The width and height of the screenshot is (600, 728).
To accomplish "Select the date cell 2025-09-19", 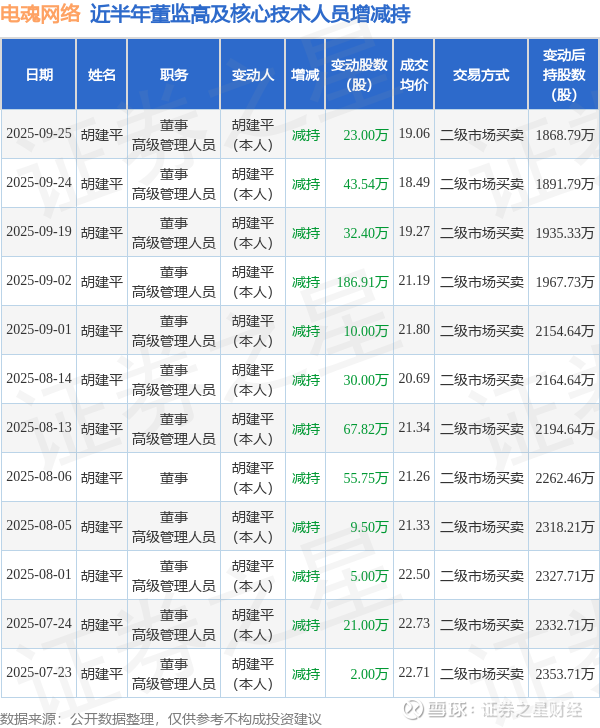I will 39,232.
